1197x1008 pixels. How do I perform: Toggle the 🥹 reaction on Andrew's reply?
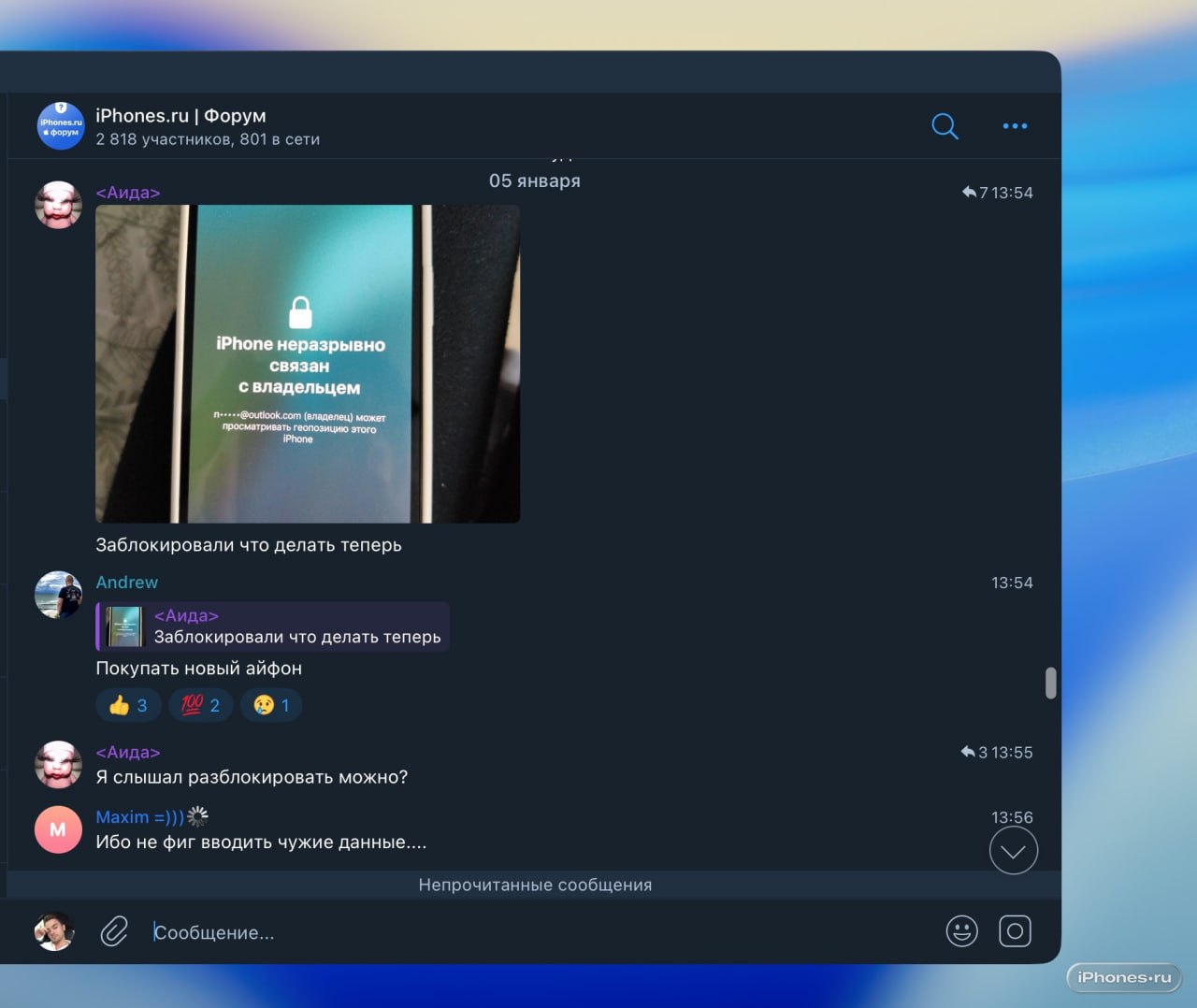tap(270, 705)
